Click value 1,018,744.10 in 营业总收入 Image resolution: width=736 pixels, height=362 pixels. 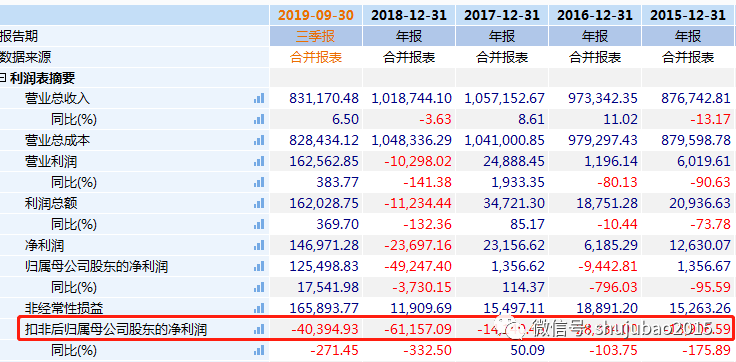(x=412, y=99)
